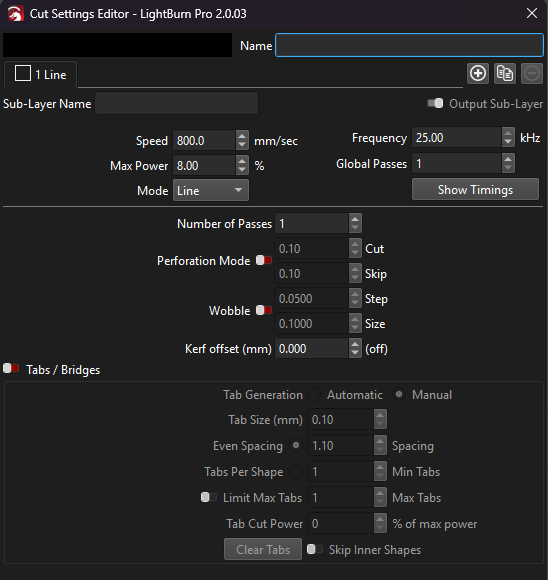The height and width of the screenshot is (580, 548).
Task: Click the Number of Passes field
Action: click(312, 223)
